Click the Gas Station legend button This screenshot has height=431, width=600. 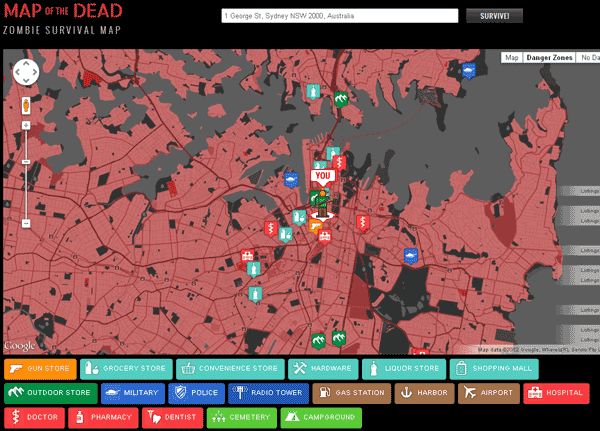[352, 393]
